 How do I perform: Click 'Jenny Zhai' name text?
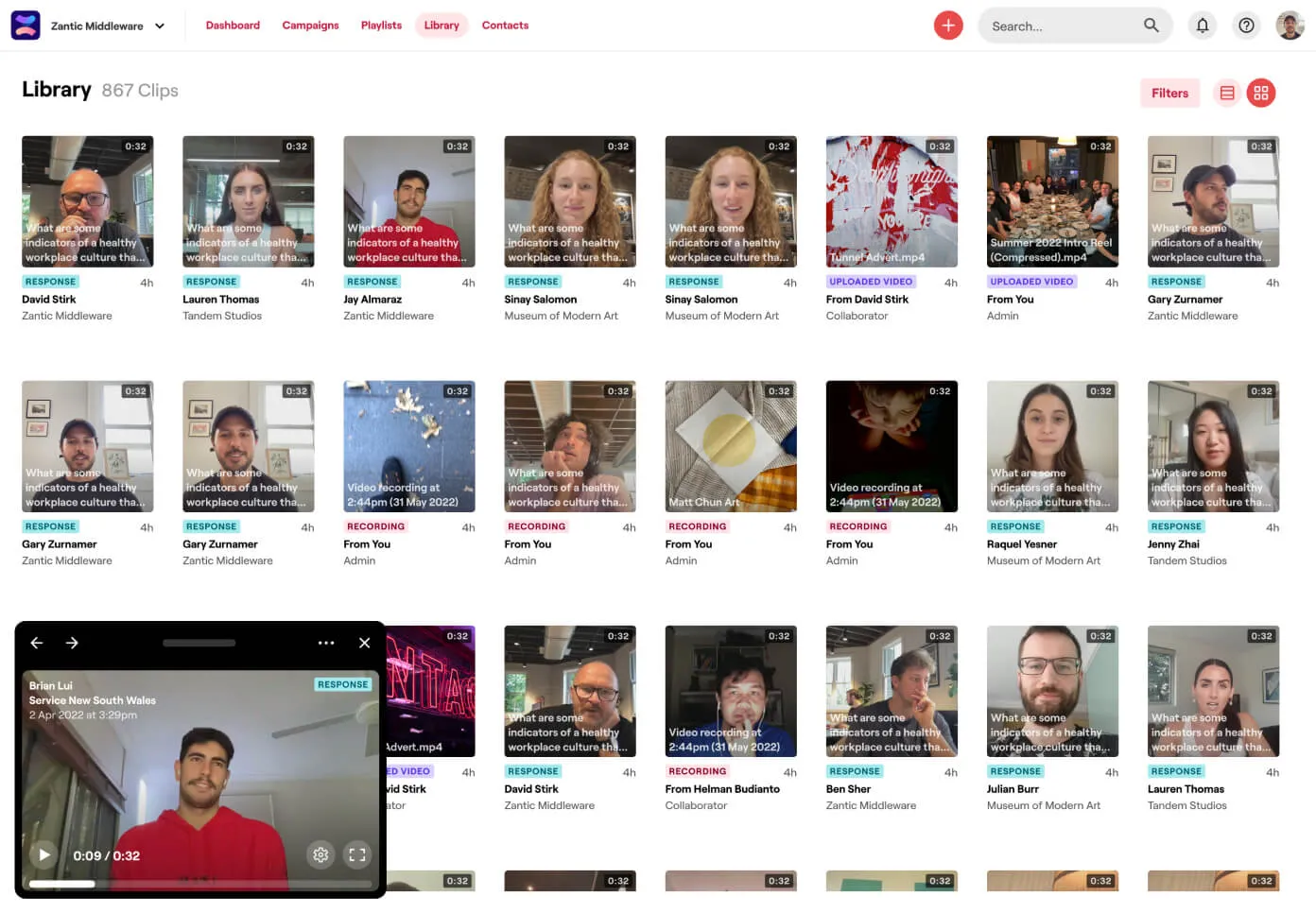coord(1173,544)
